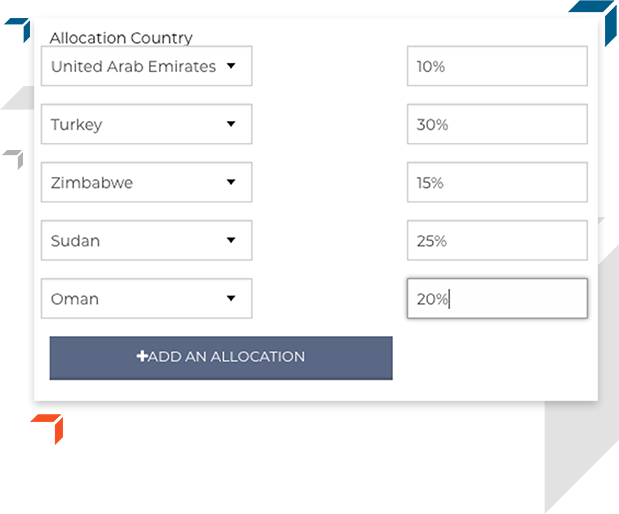Click the arrow icon beside Sudan

[x=231, y=240]
